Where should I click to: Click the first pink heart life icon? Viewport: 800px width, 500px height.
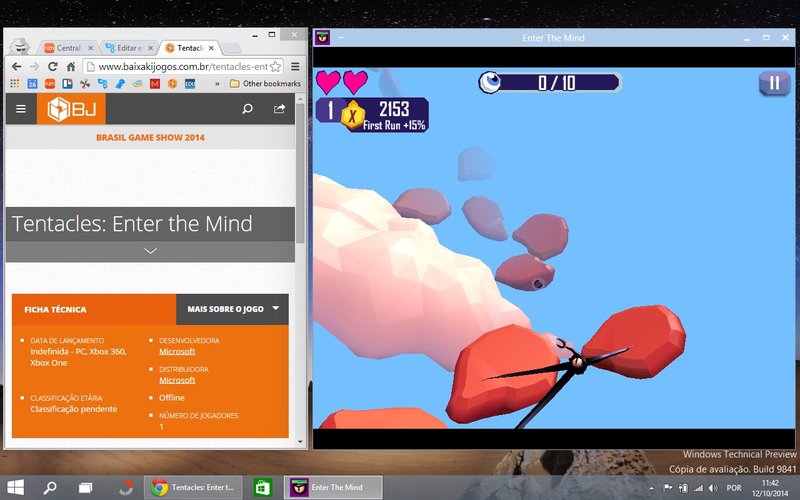[328, 82]
